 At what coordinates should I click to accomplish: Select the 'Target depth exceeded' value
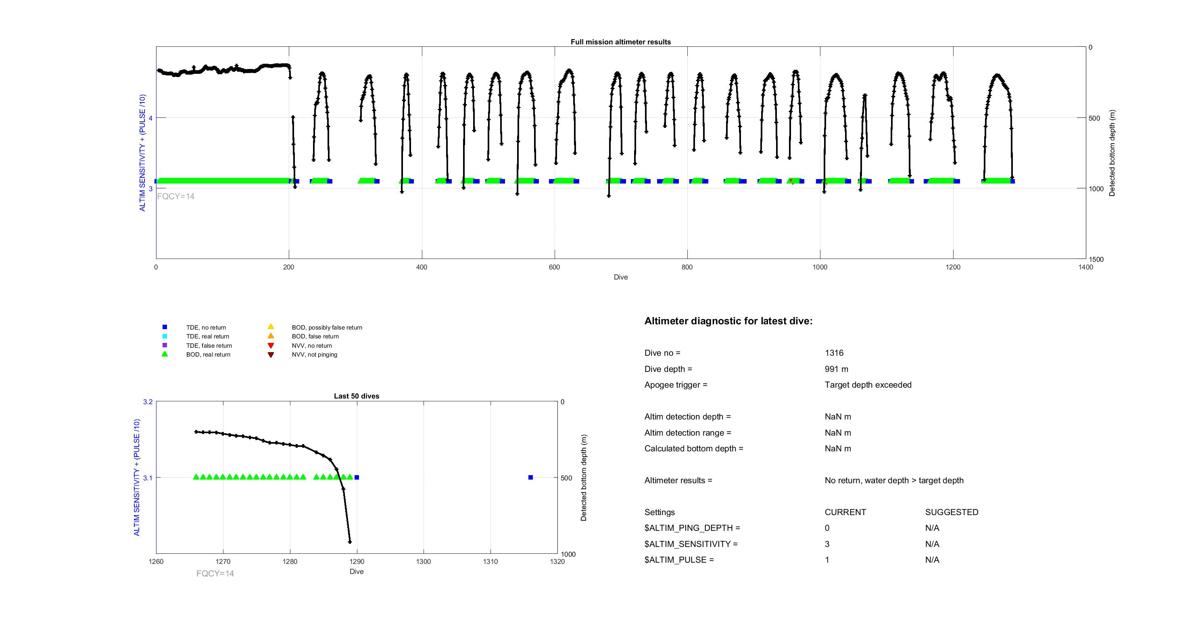point(868,385)
